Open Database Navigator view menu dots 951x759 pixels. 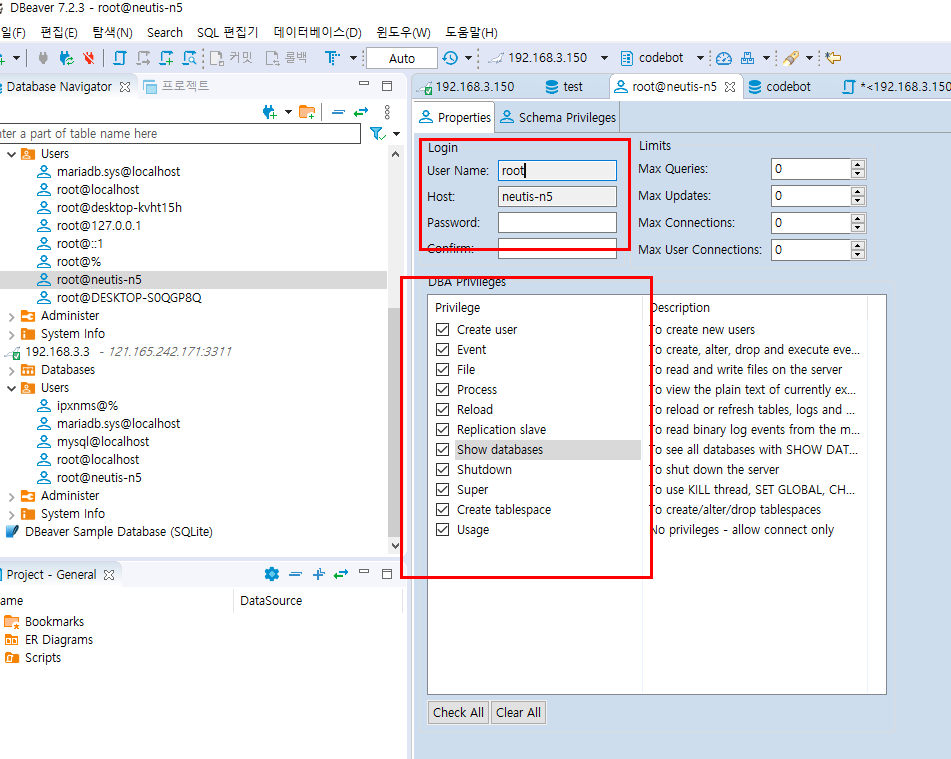[x=387, y=112]
